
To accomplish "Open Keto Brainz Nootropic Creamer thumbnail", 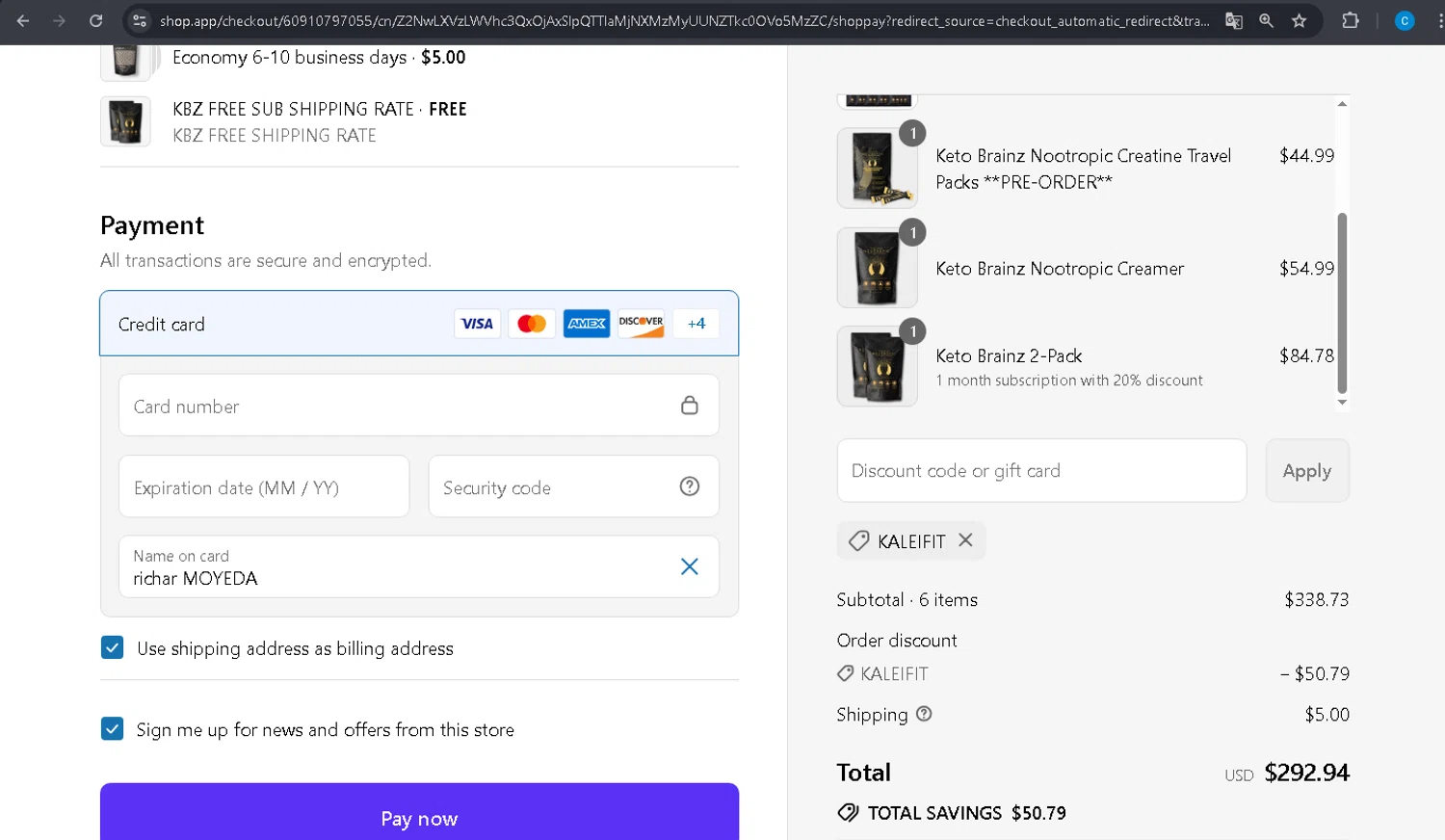I will click(x=877, y=268).
